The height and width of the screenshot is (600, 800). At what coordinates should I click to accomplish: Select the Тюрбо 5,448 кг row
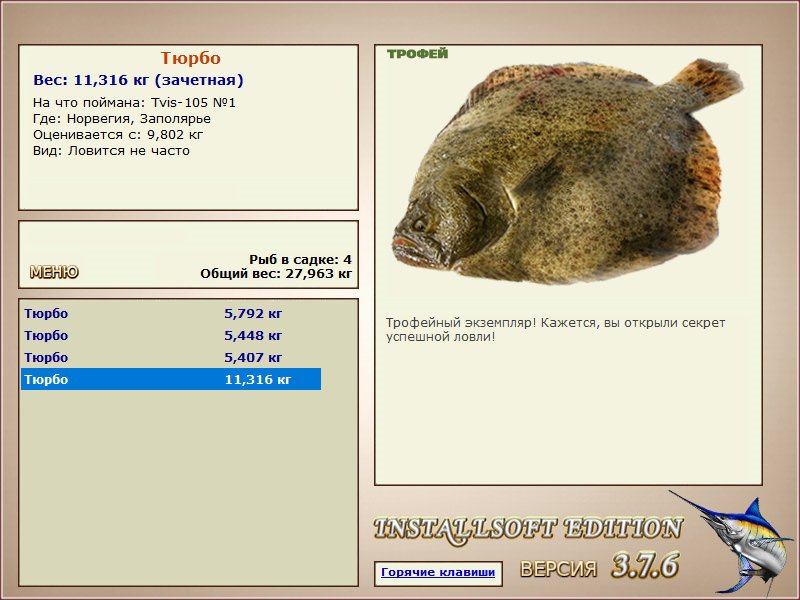(171, 335)
